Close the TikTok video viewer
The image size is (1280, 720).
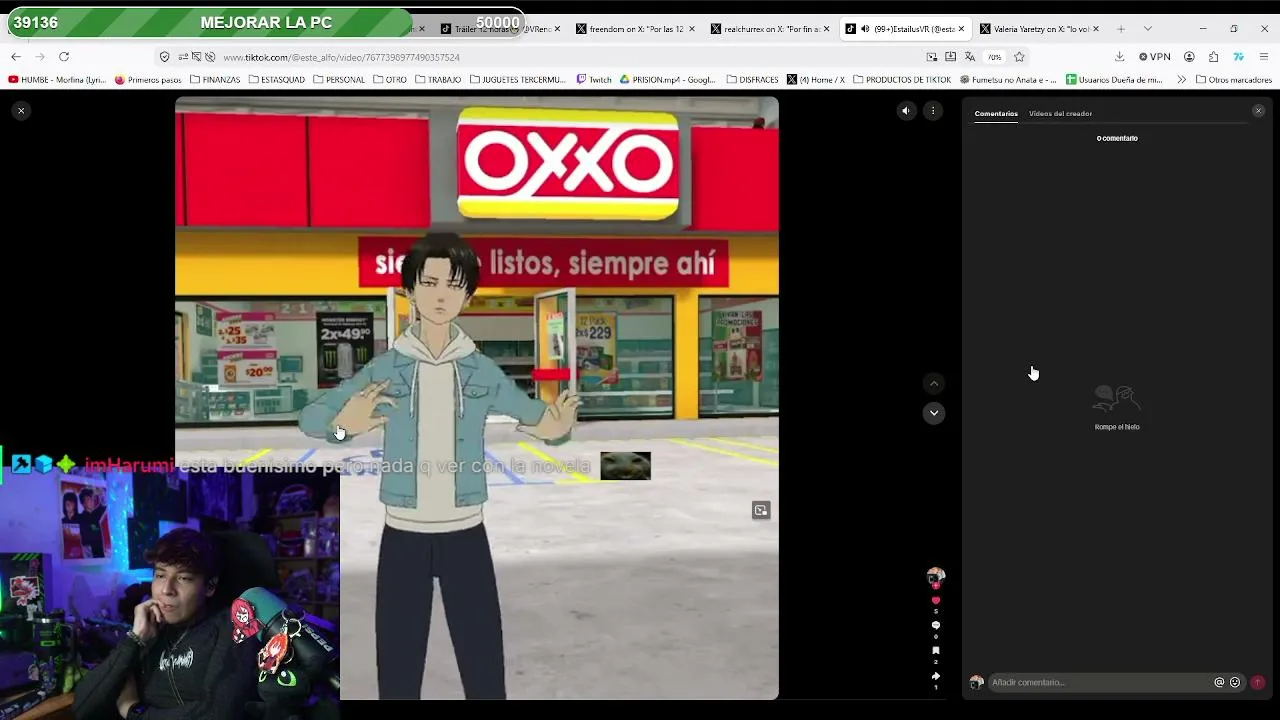click(x=21, y=111)
